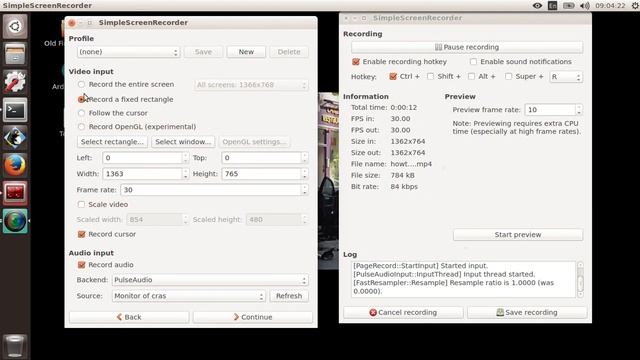Click the Select window... button
The height and width of the screenshot is (360, 640).
click(183, 142)
